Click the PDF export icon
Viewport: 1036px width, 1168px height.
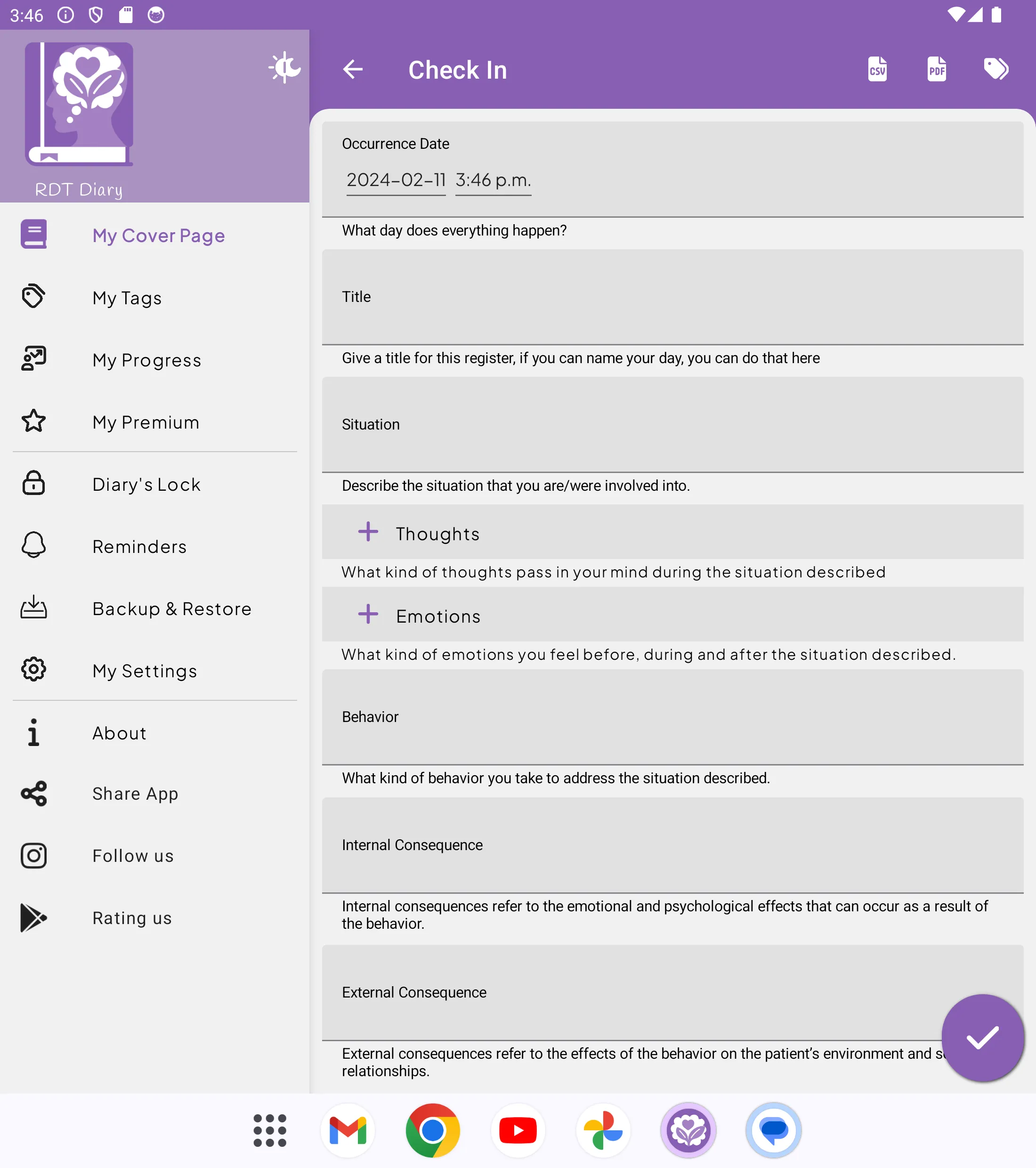click(x=937, y=69)
